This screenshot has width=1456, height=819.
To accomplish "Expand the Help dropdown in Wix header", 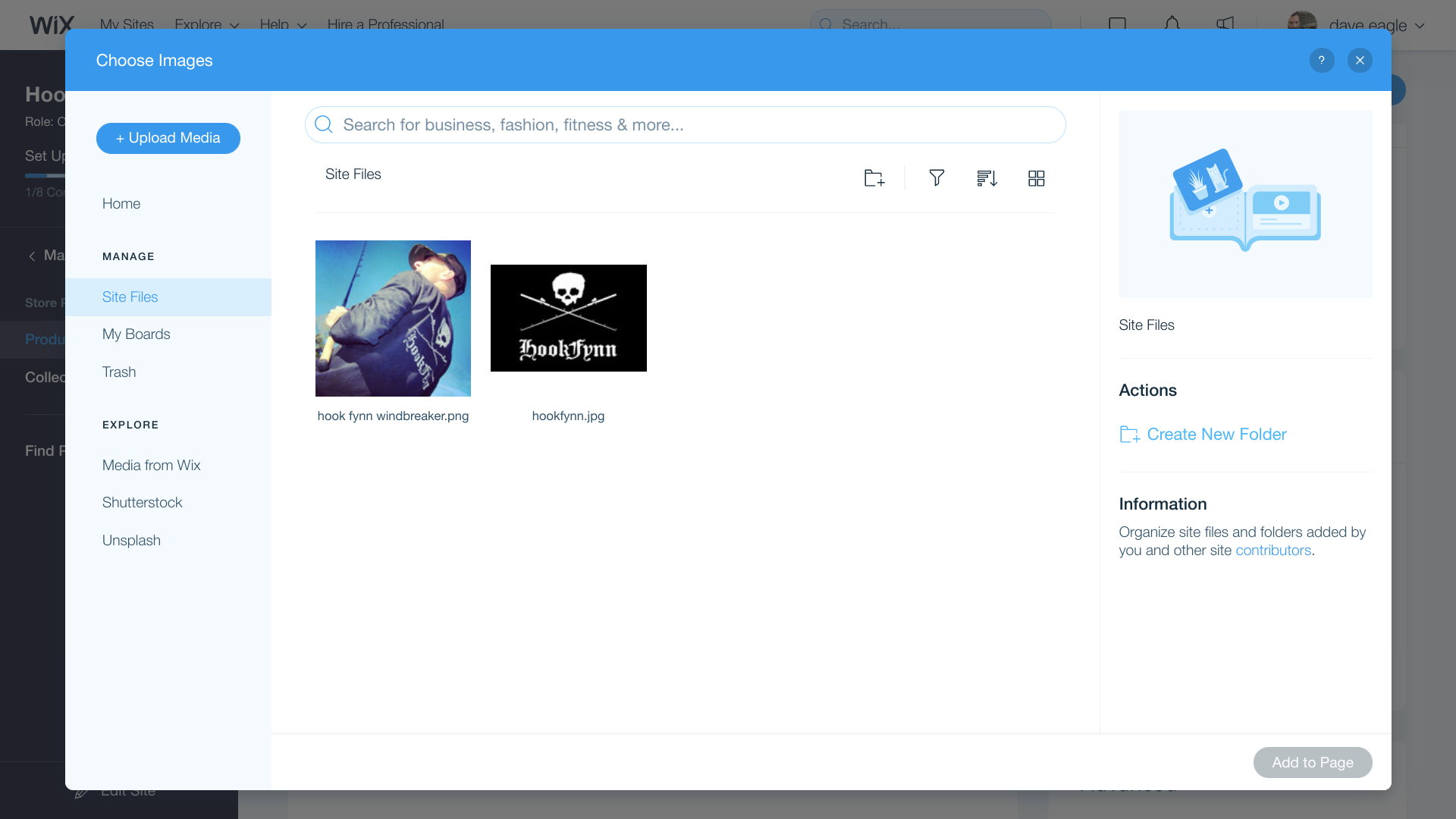I will click(284, 24).
